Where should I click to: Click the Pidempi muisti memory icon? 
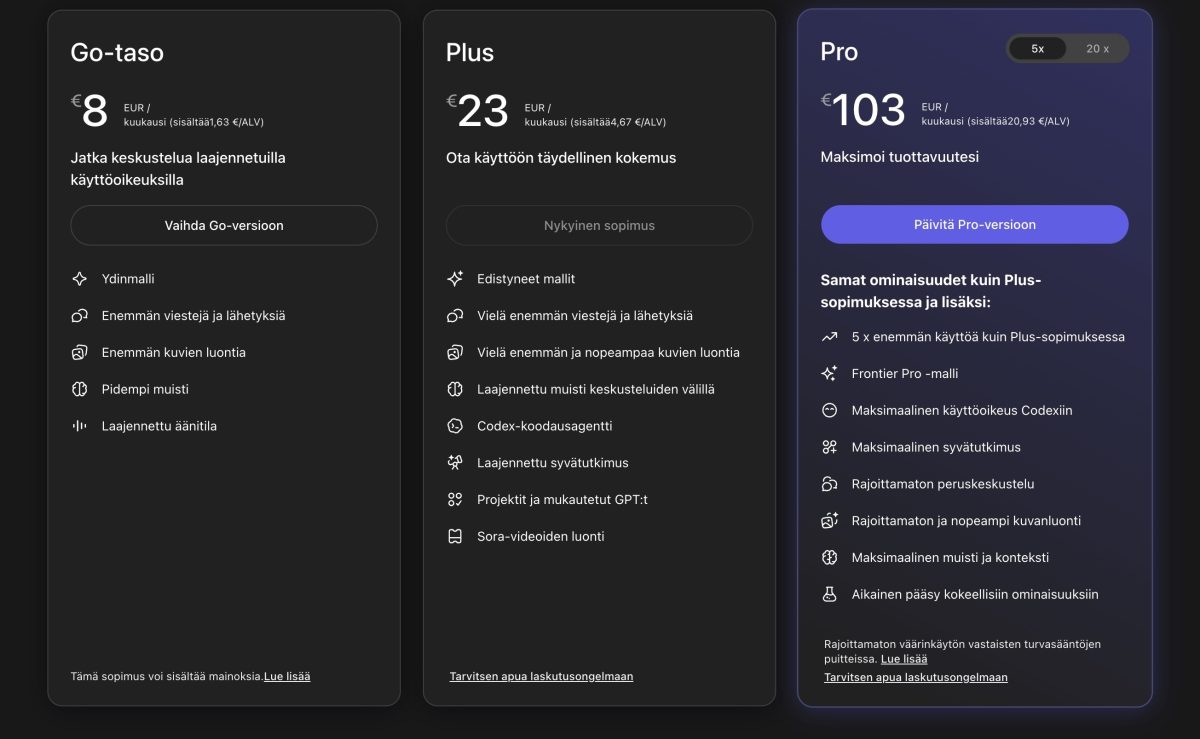pyautogui.click(x=81, y=389)
